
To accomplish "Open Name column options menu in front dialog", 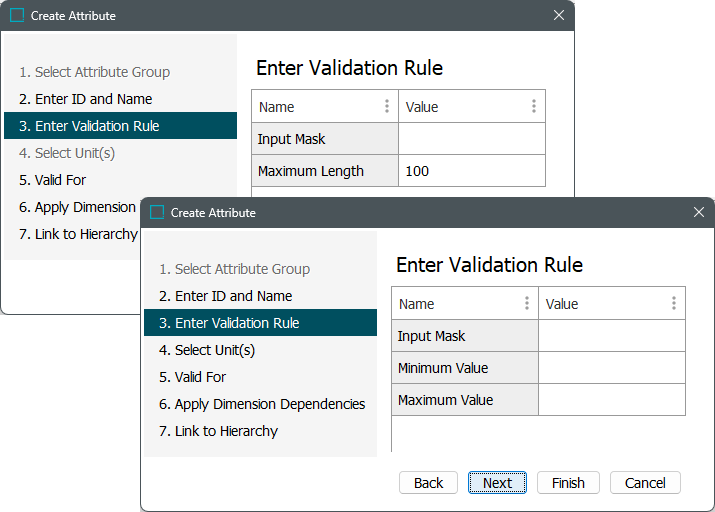I will (527, 304).
